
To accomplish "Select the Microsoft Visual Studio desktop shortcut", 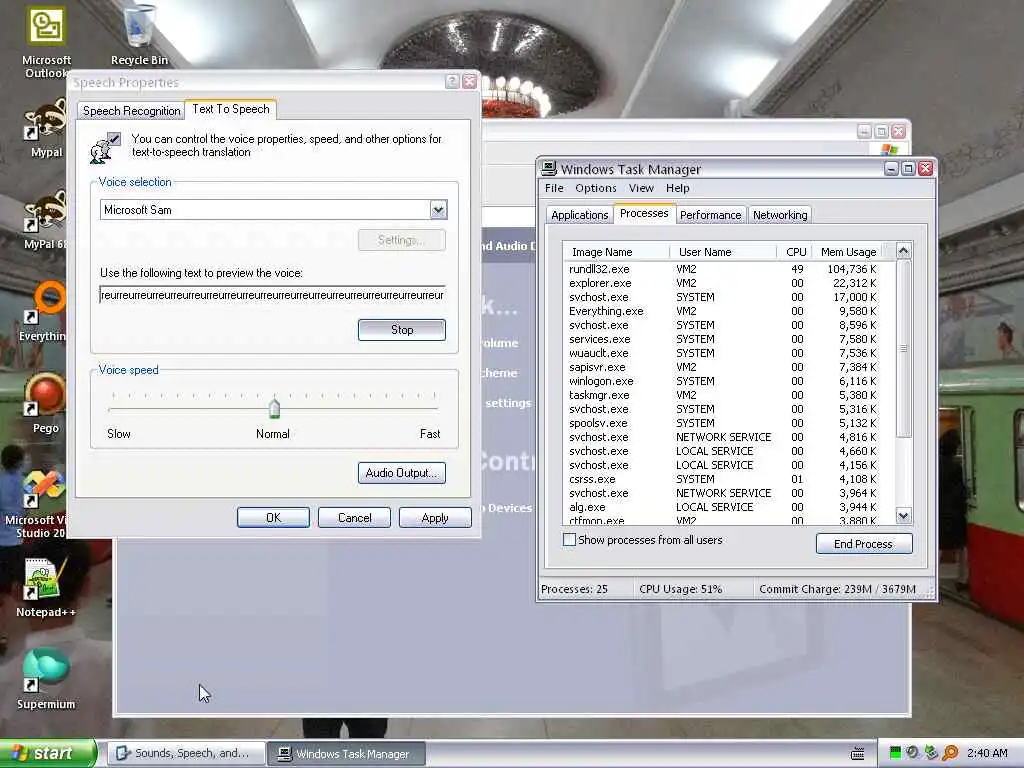I will (x=39, y=505).
